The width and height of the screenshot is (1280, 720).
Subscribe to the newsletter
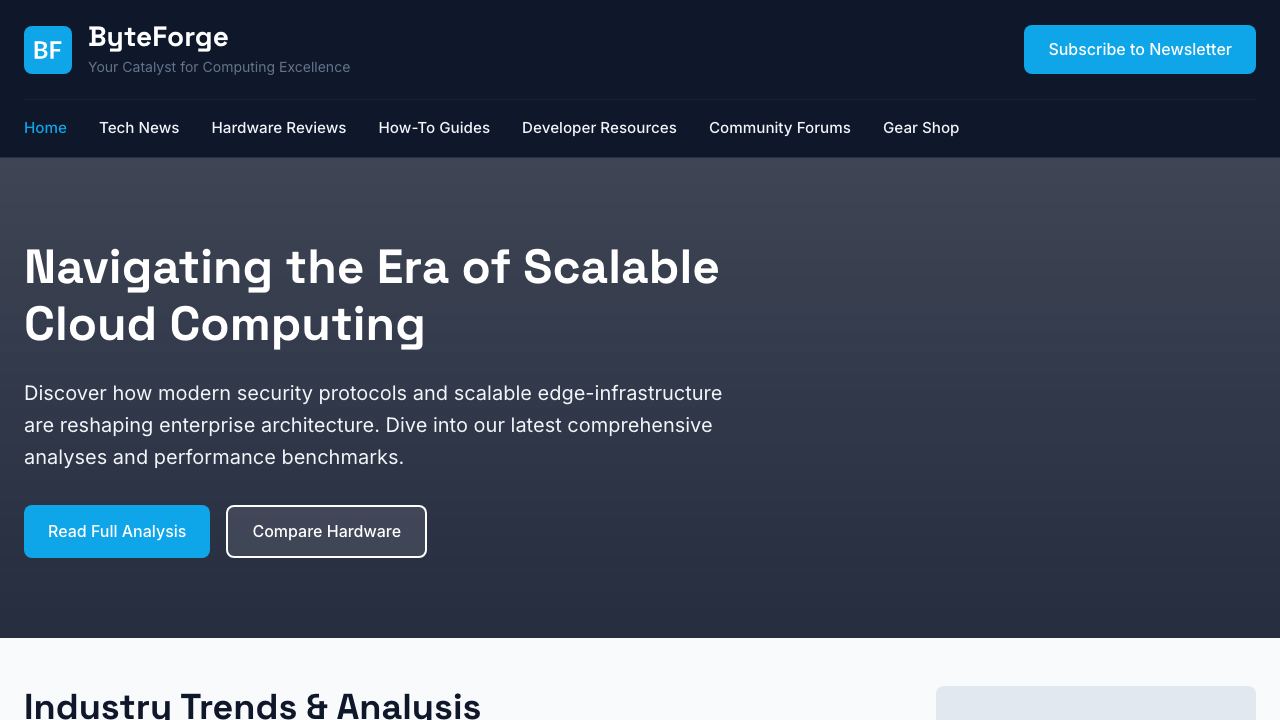1139,49
